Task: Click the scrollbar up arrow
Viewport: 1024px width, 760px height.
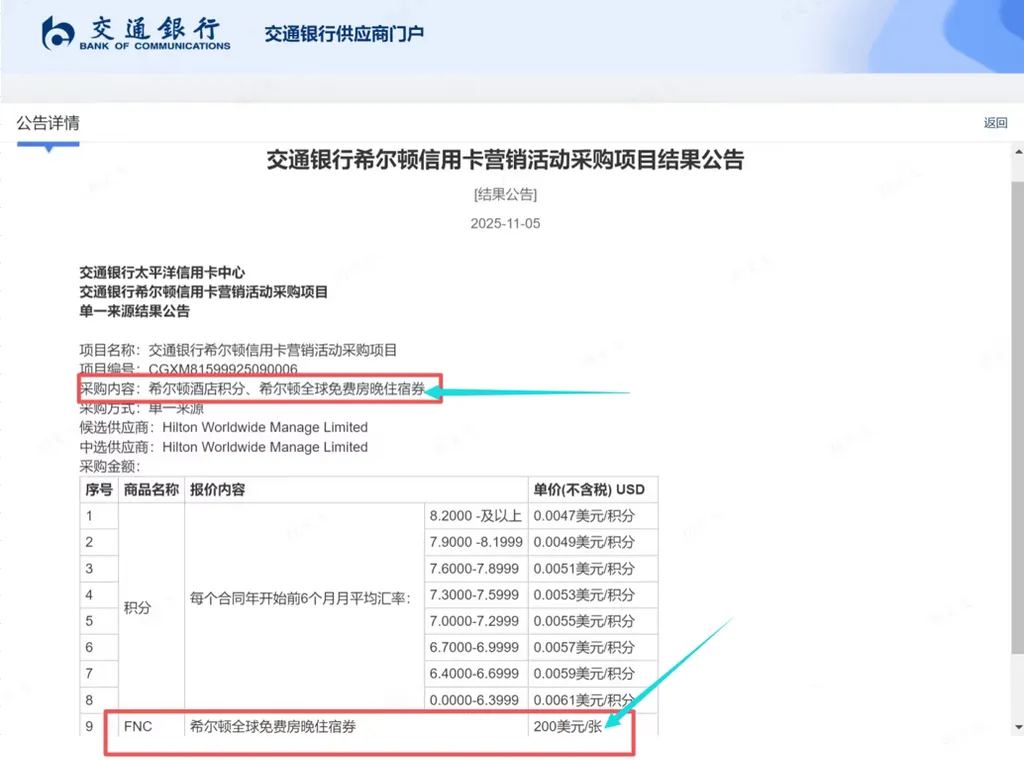Action: click(1018, 152)
